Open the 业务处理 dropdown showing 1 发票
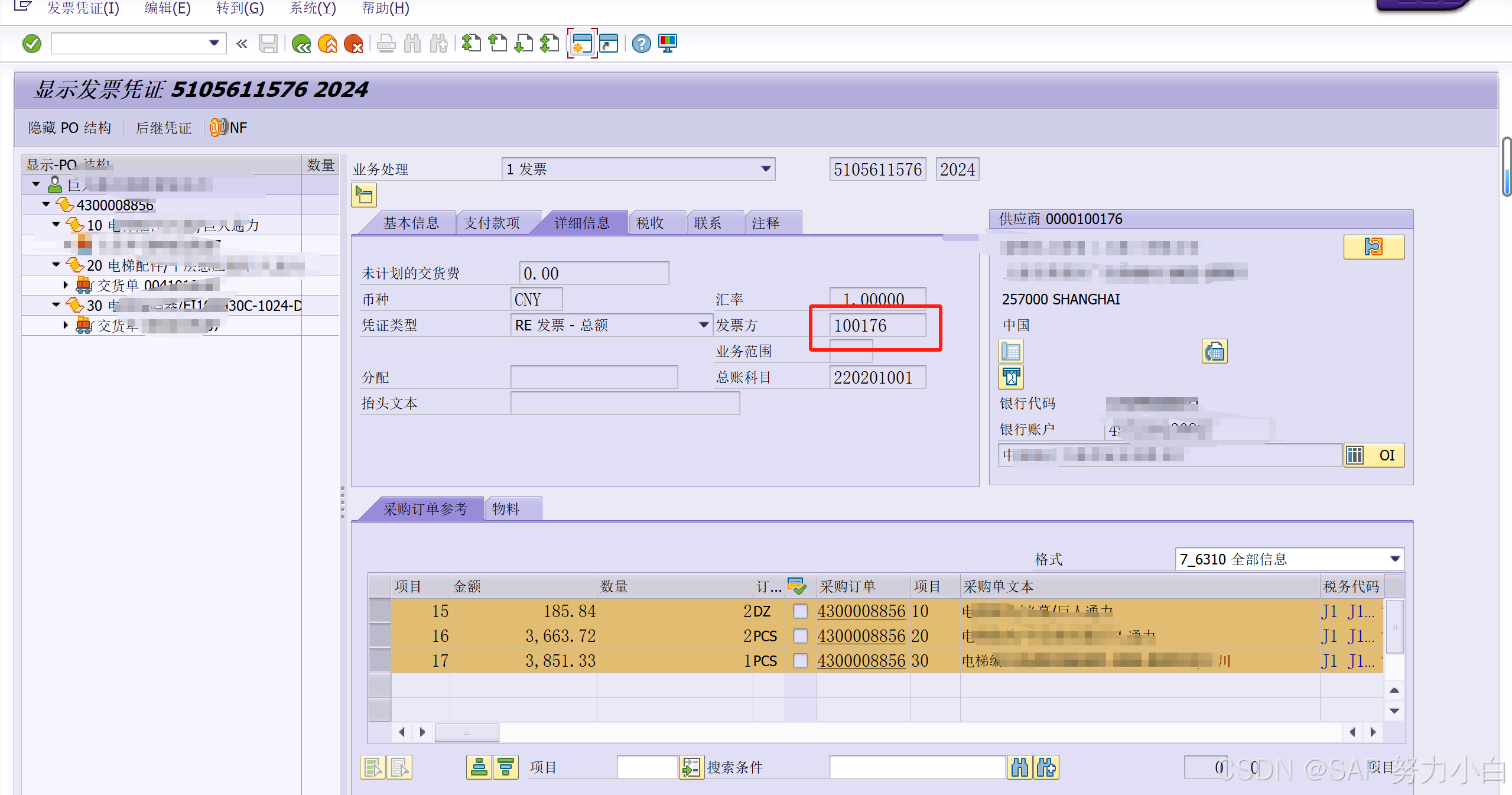 [x=766, y=169]
